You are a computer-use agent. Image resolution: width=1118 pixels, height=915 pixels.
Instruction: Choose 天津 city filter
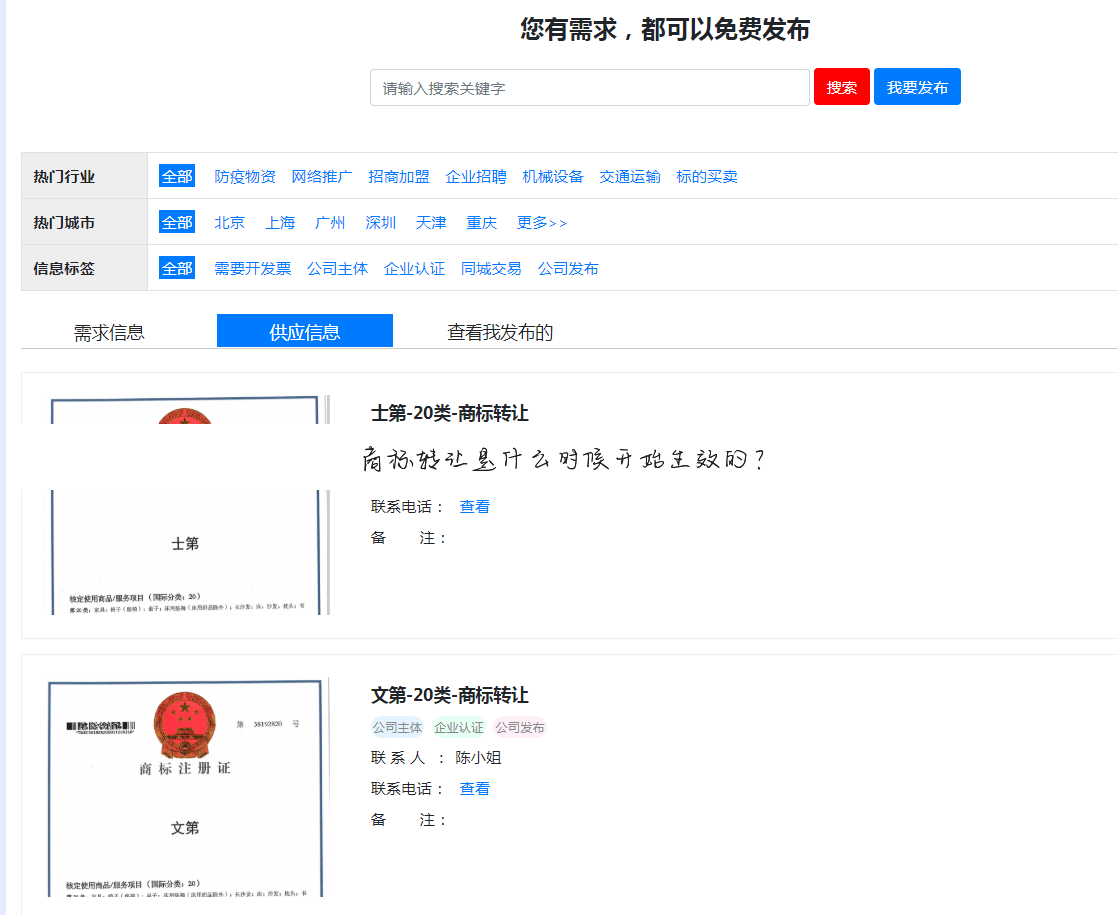pyautogui.click(x=431, y=223)
